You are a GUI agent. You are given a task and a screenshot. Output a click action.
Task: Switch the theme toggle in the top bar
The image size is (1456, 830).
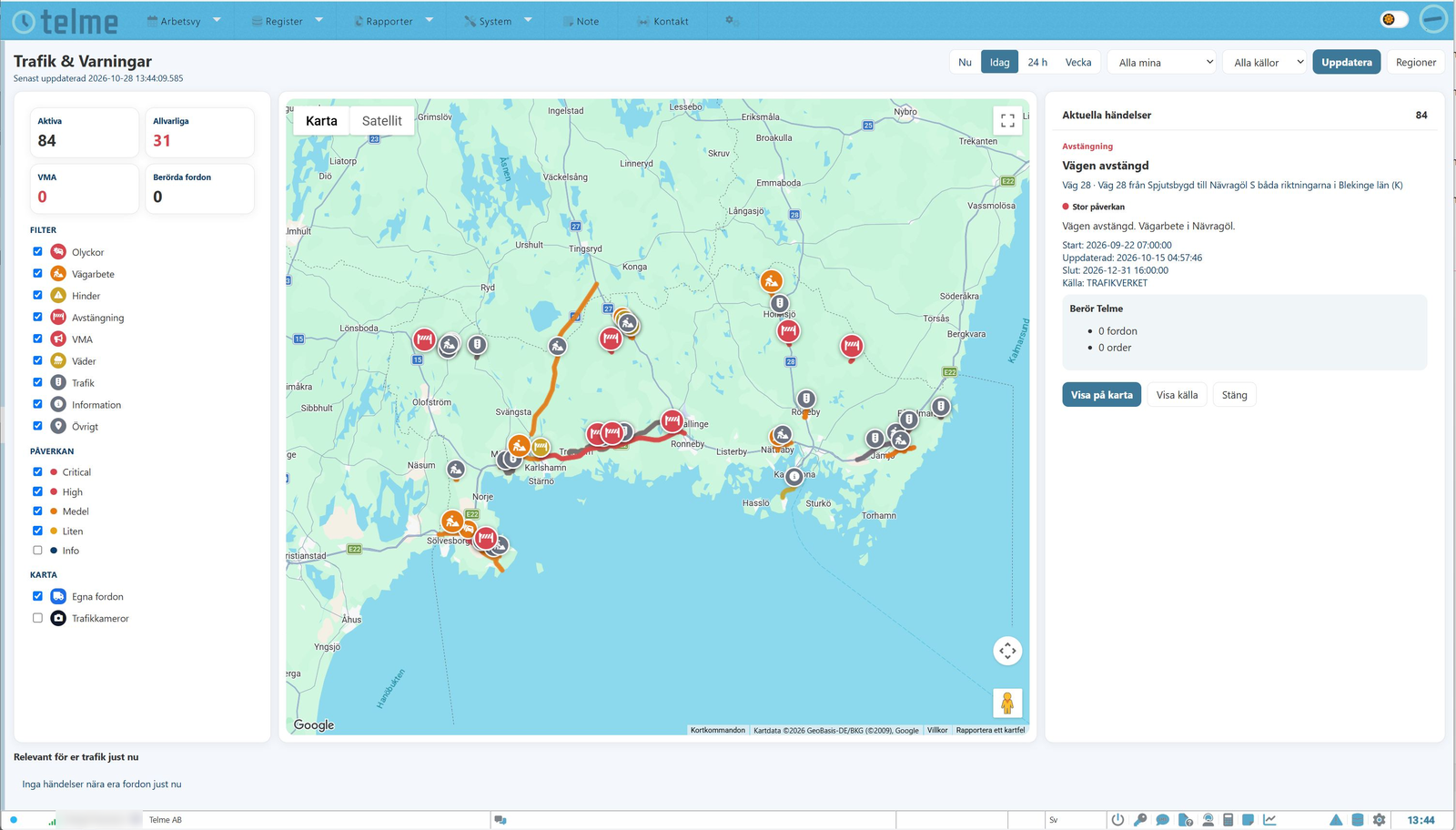1394,19
